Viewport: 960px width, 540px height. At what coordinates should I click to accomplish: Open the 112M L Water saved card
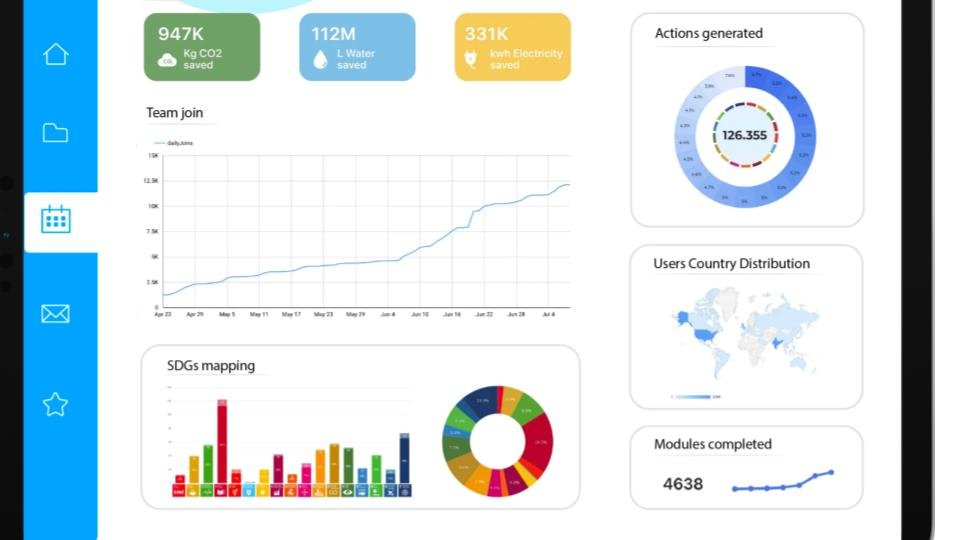coord(357,47)
